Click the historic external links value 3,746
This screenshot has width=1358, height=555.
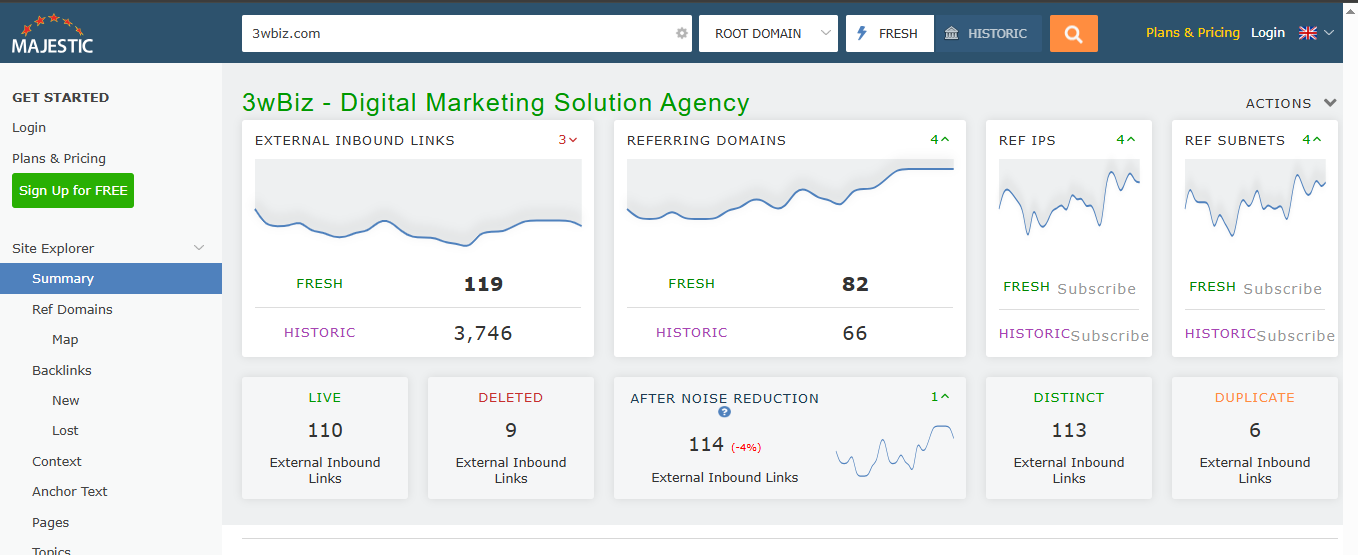[x=483, y=333]
